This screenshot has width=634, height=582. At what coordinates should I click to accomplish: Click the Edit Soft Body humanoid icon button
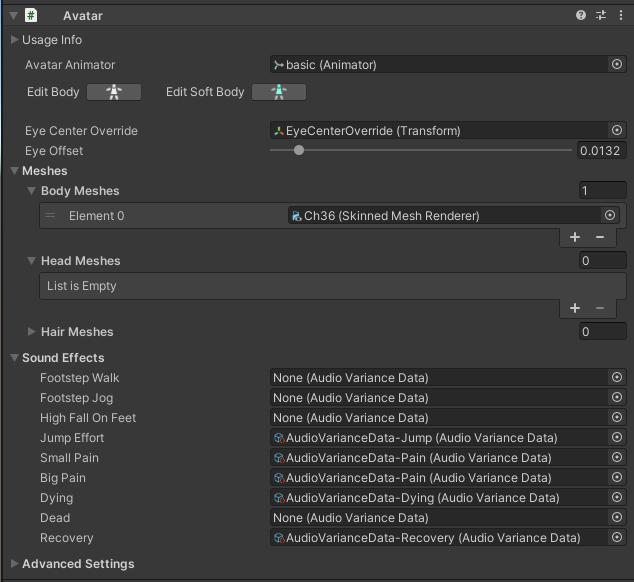click(x=279, y=92)
